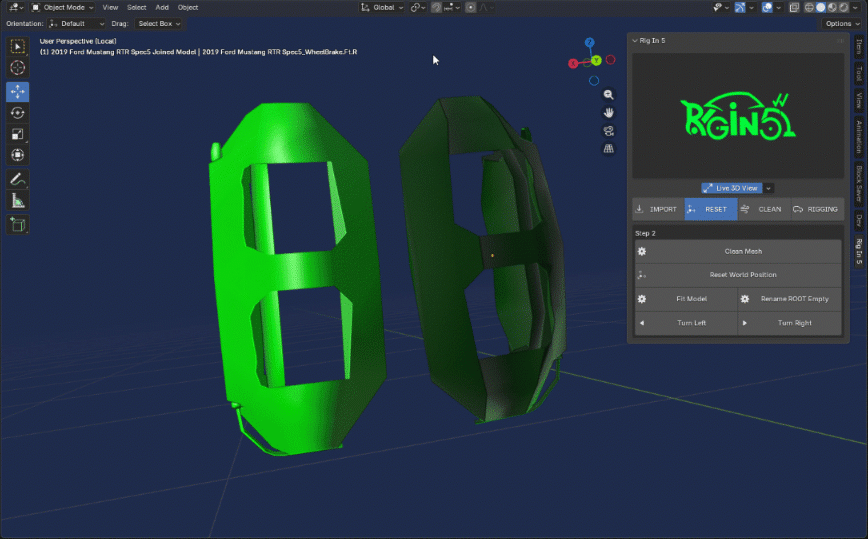The image size is (868, 539).
Task: Open the Item sidebar tab
Action: click(x=859, y=48)
